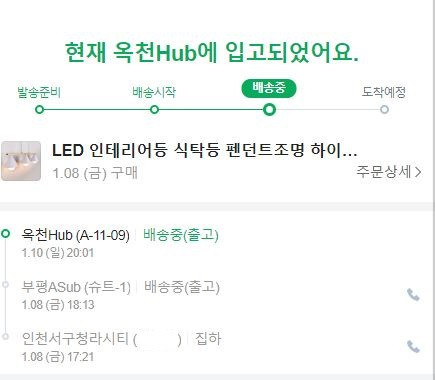Screen dimensions: 435x380
Task: Select the 발송준비 step label
Action: tap(39, 92)
